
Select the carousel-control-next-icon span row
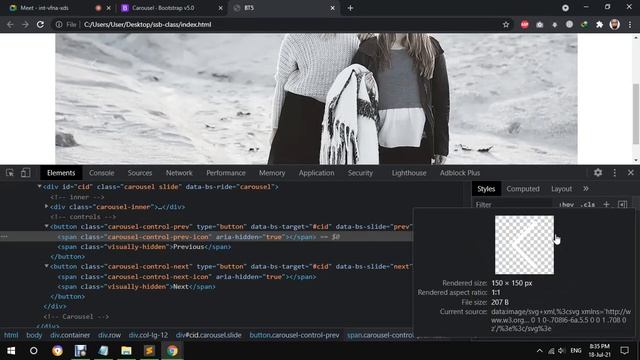[187, 276]
